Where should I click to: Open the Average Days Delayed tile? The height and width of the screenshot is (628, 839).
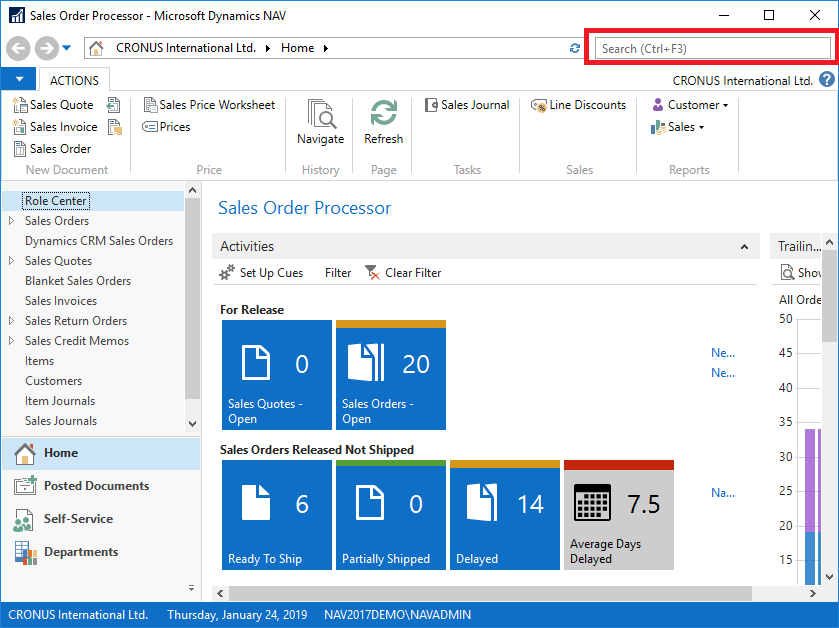pyautogui.click(x=619, y=515)
